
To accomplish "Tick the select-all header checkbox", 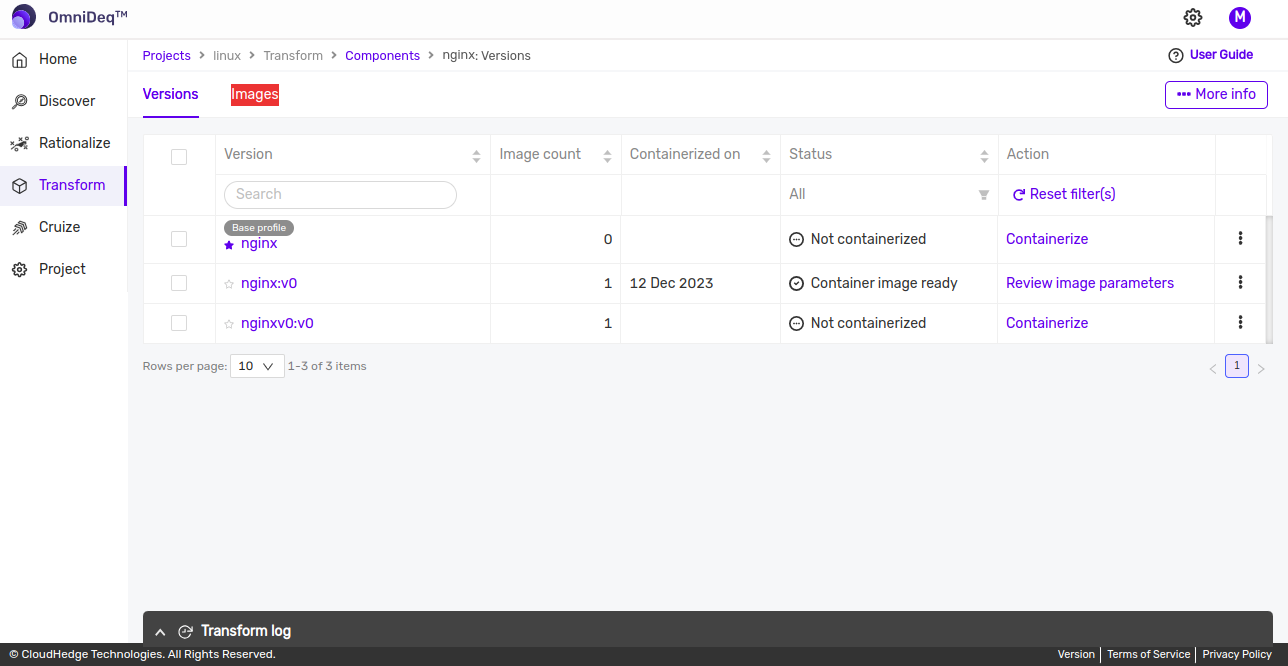I will point(179,157).
